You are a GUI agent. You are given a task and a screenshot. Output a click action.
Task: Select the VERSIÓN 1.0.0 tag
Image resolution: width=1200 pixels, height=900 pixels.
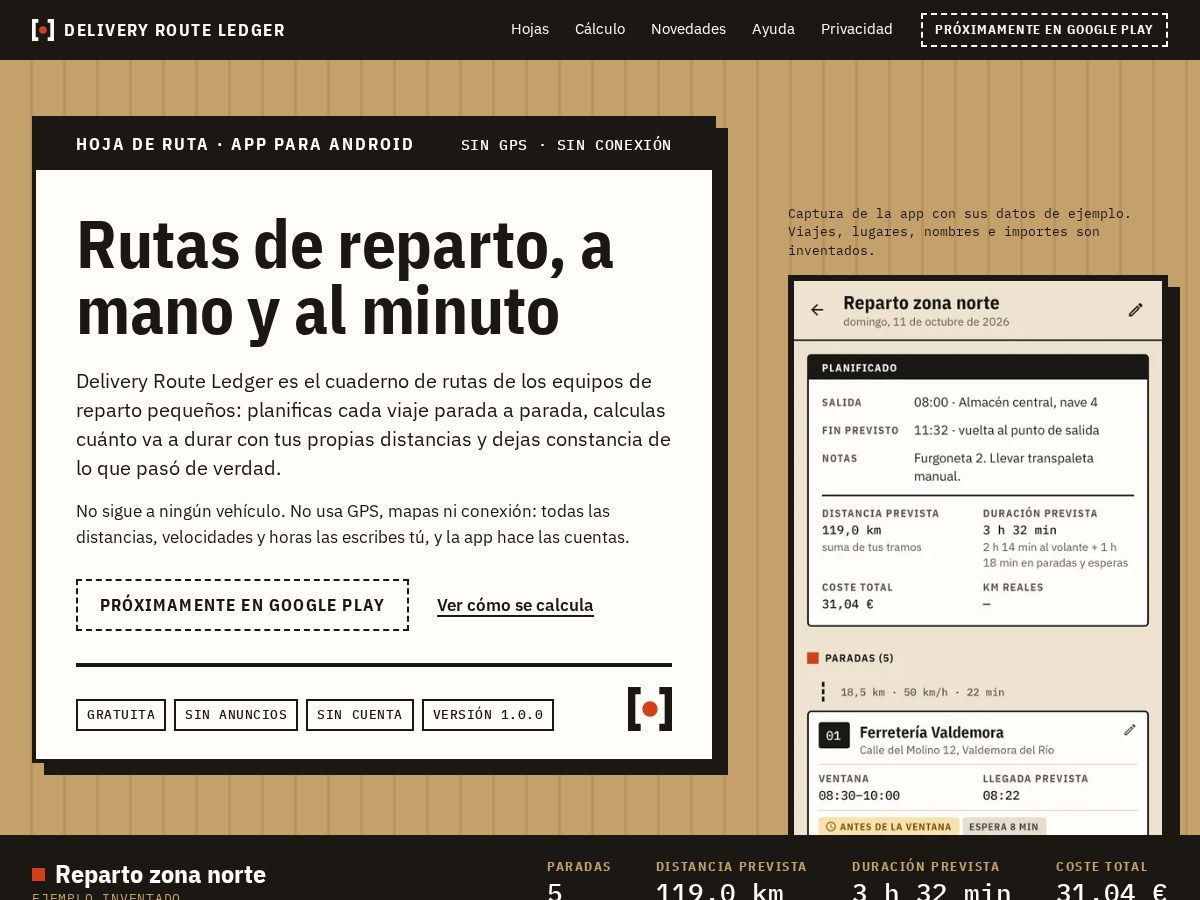pos(488,715)
